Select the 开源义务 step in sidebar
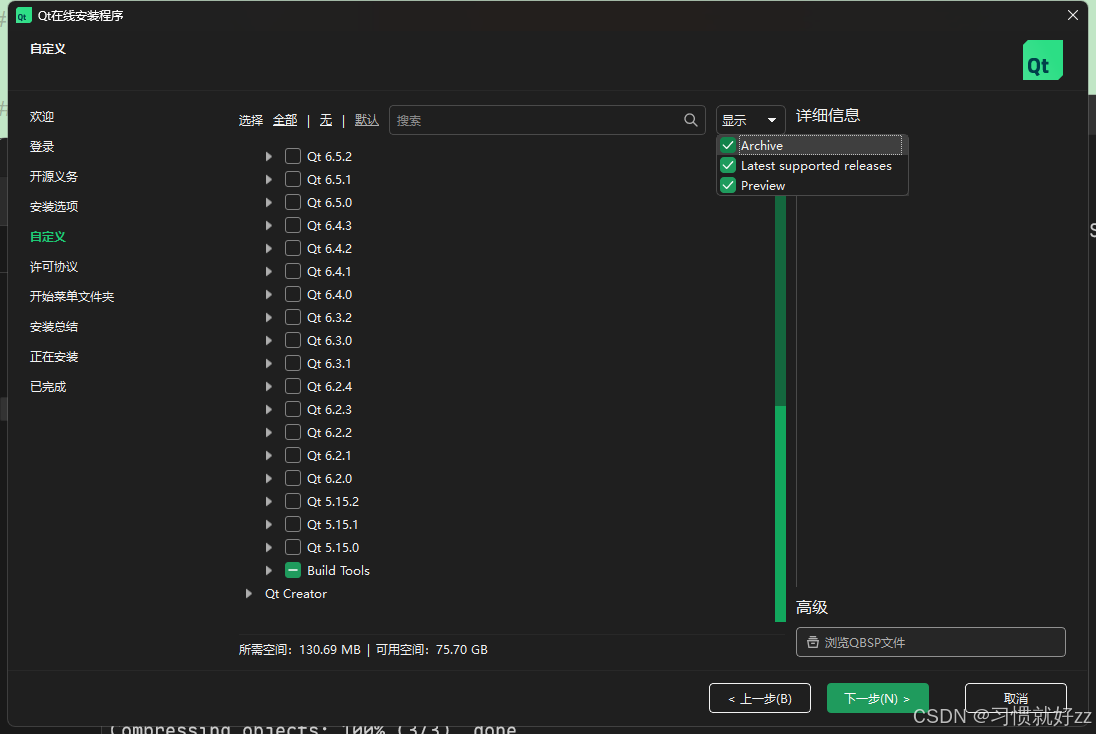 54,177
